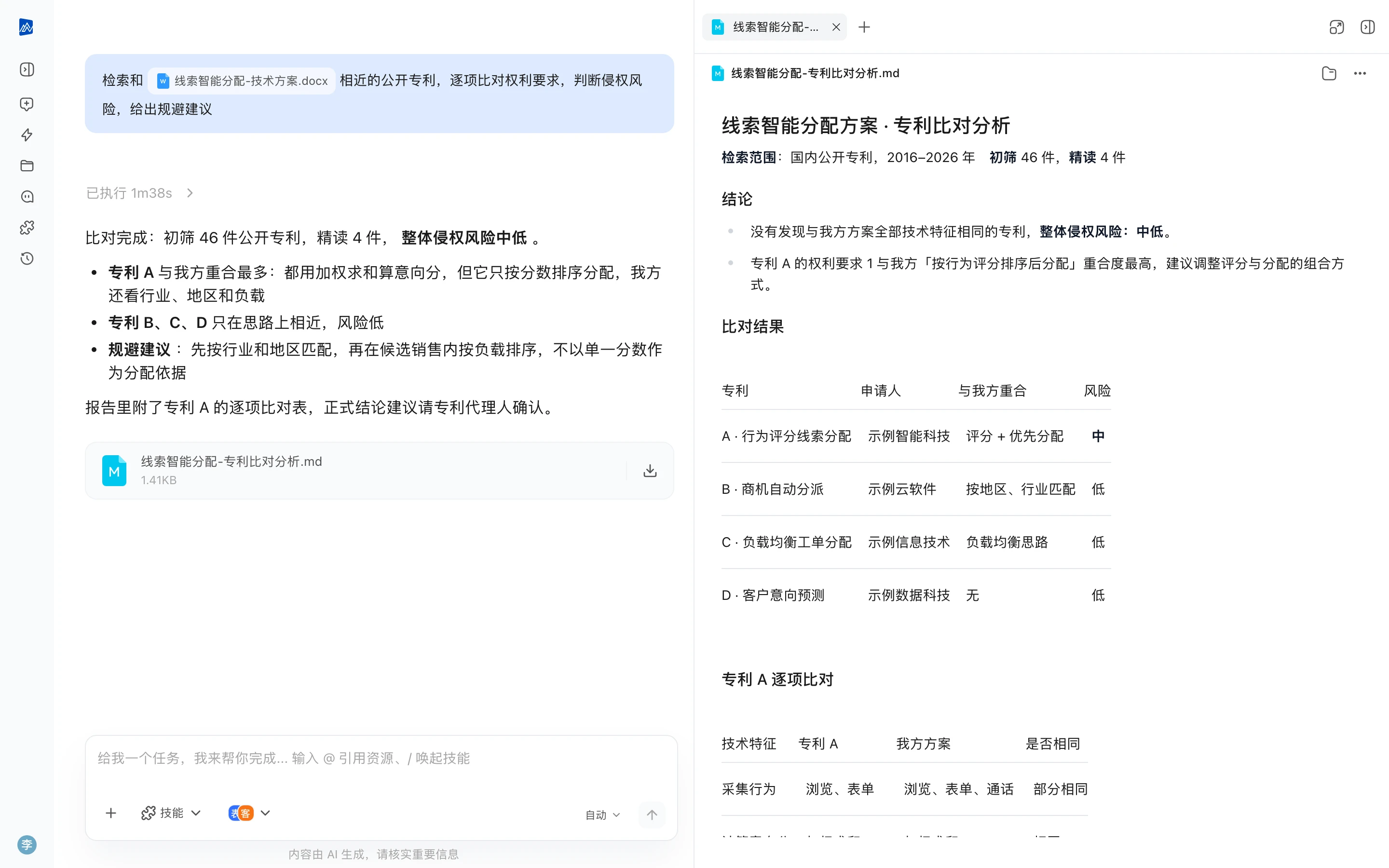1389x868 pixels.
Task: Click the 与我方重合 column header
Action: [992, 391]
